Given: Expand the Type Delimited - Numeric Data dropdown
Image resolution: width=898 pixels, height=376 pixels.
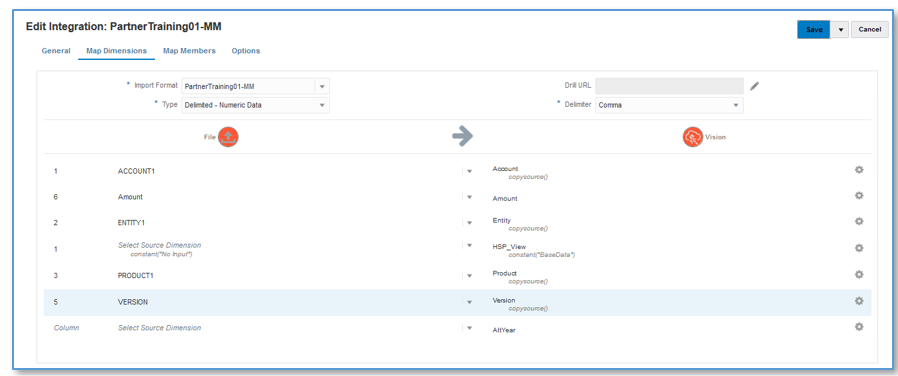Looking at the screenshot, I should tap(322, 105).
